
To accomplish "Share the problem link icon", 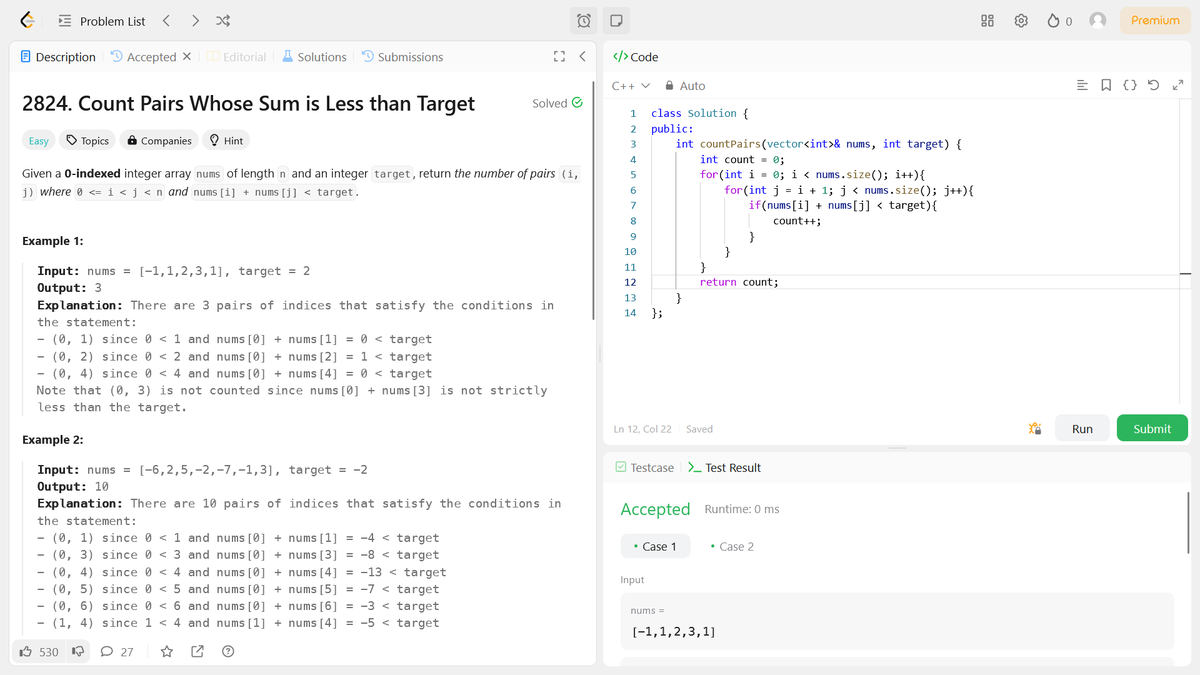I will pyautogui.click(x=197, y=652).
